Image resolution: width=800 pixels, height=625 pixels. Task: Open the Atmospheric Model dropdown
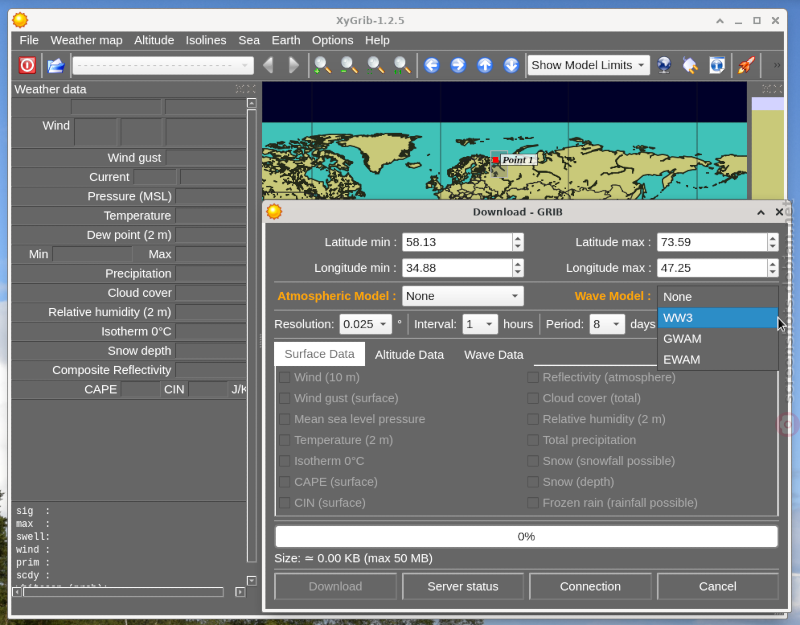click(463, 296)
